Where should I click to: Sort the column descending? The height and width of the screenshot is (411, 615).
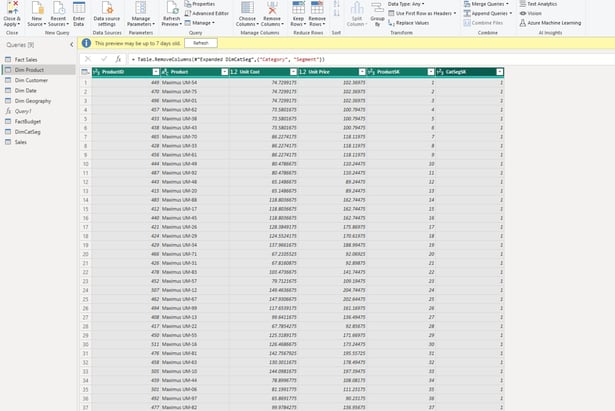pos(337,13)
